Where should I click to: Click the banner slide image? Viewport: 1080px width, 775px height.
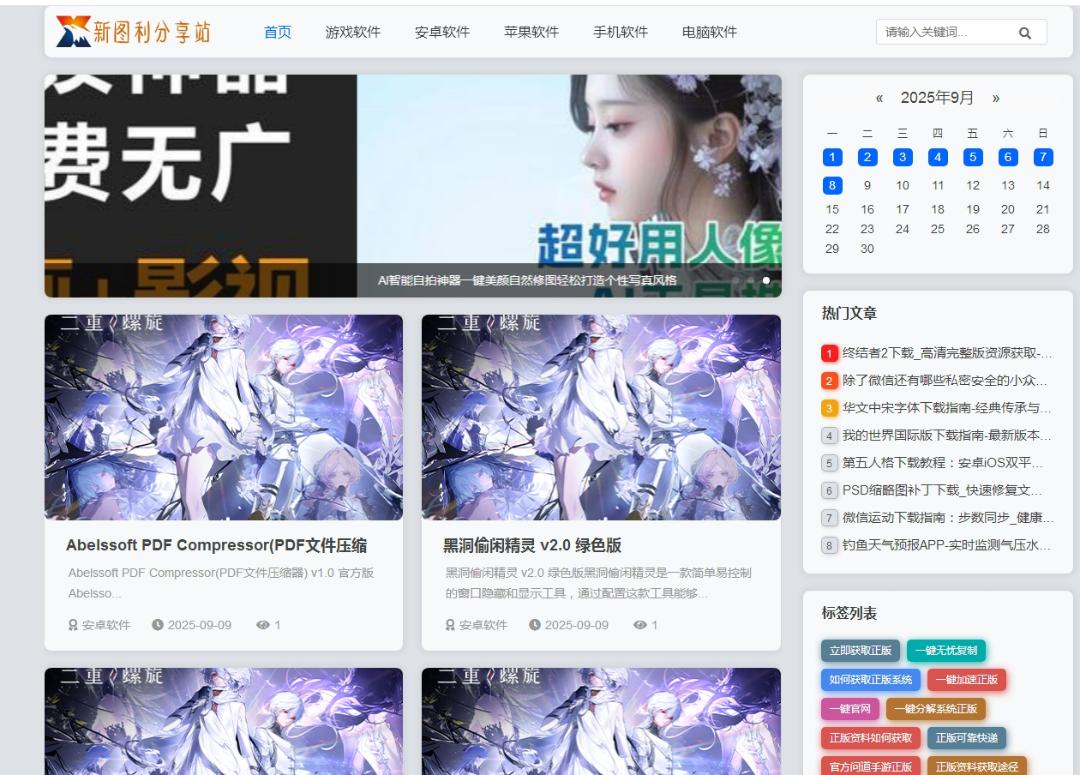tap(413, 186)
